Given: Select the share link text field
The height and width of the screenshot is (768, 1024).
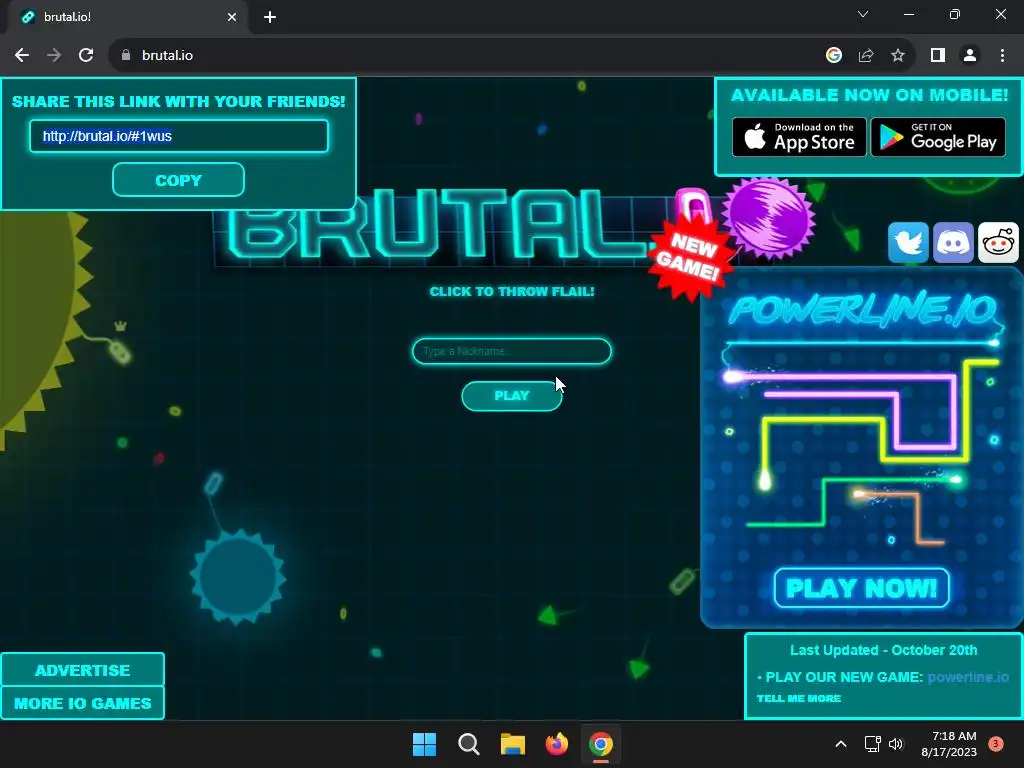Looking at the screenshot, I should tap(178, 136).
